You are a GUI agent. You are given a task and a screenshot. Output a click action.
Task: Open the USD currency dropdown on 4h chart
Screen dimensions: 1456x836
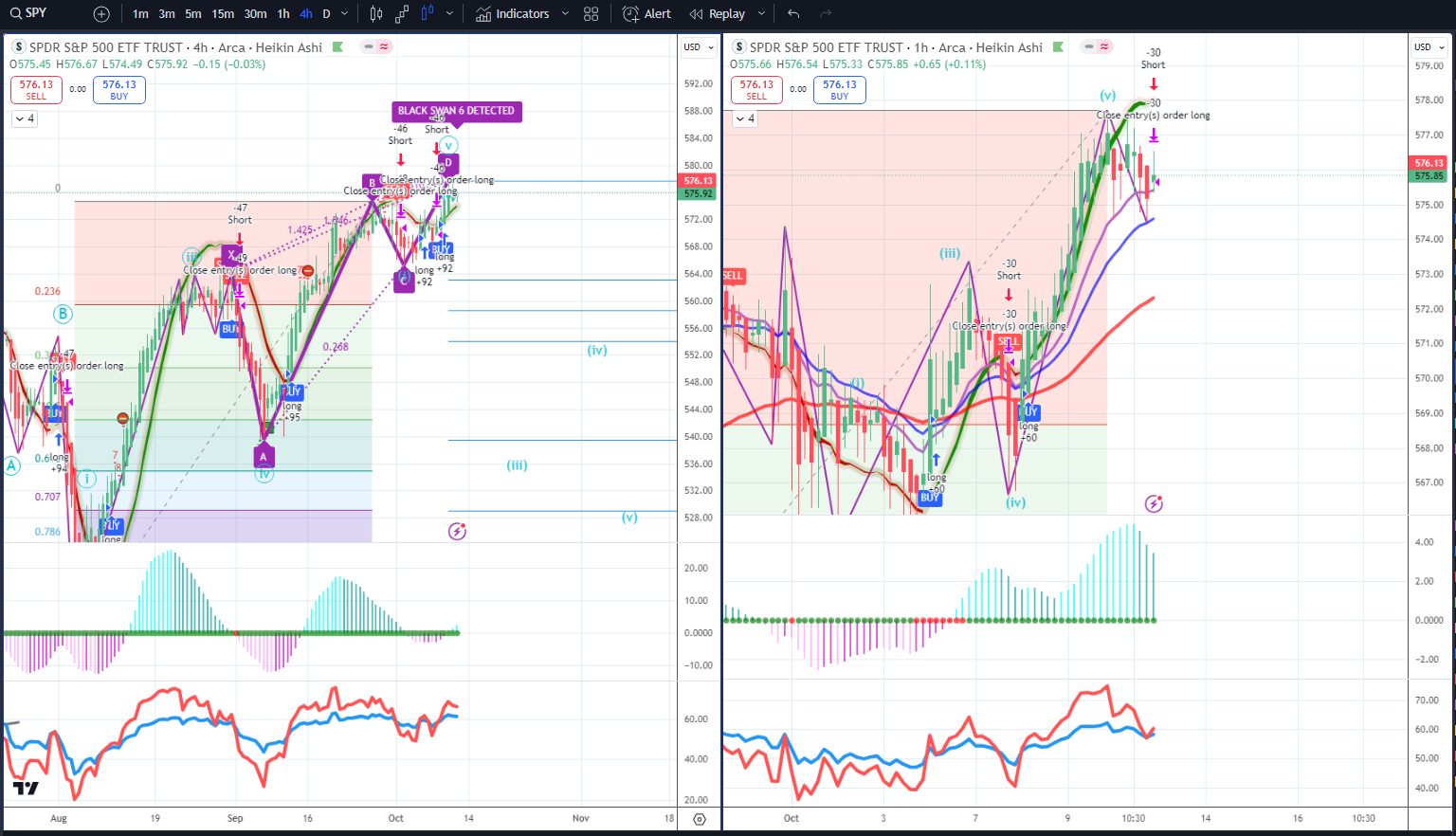coord(699,46)
